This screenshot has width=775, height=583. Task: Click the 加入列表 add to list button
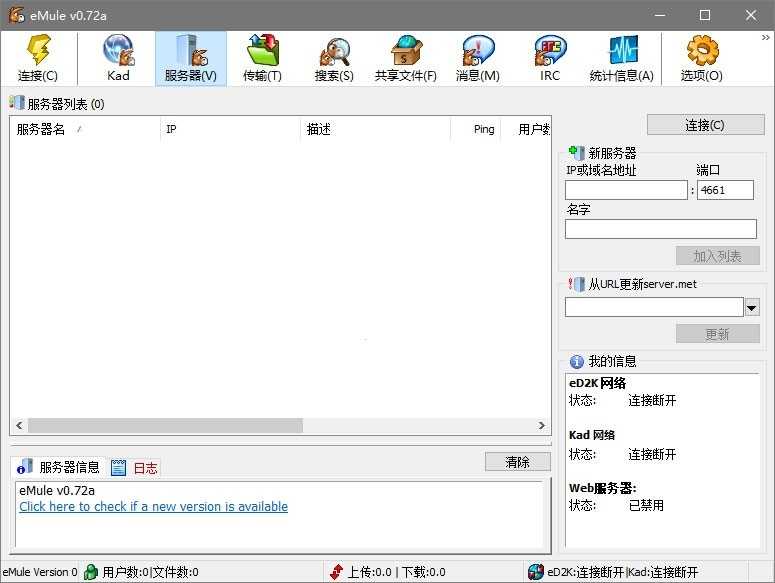717,256
